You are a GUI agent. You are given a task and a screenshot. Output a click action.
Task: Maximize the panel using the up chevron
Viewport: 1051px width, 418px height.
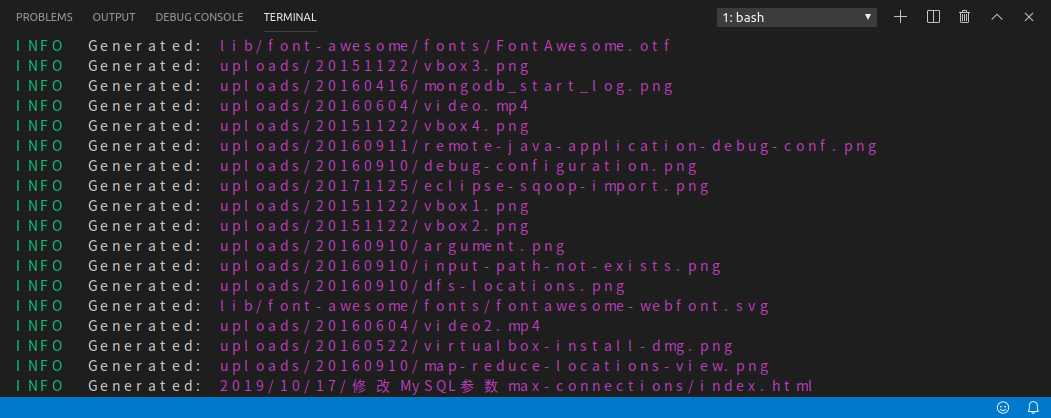click(997, 17)
